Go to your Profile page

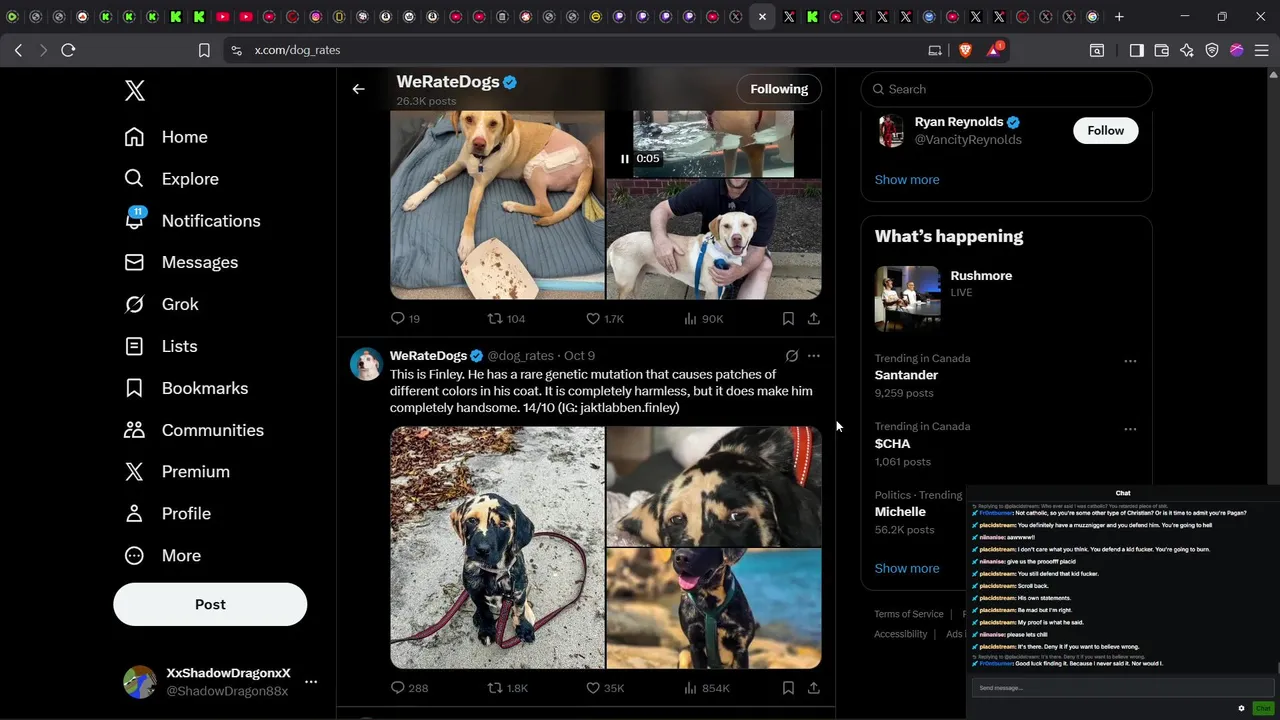tap(167, 513)
